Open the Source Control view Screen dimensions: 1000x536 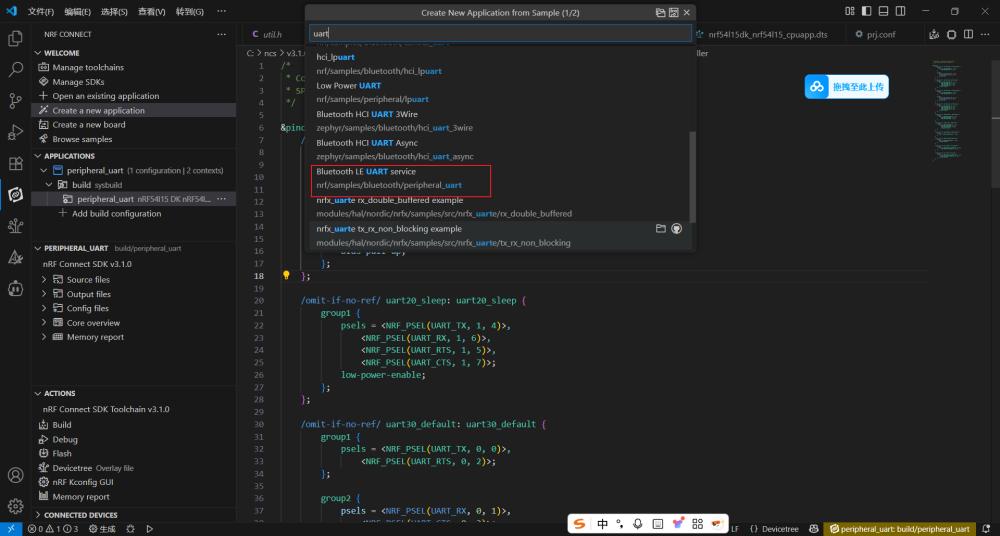[15, 101]
